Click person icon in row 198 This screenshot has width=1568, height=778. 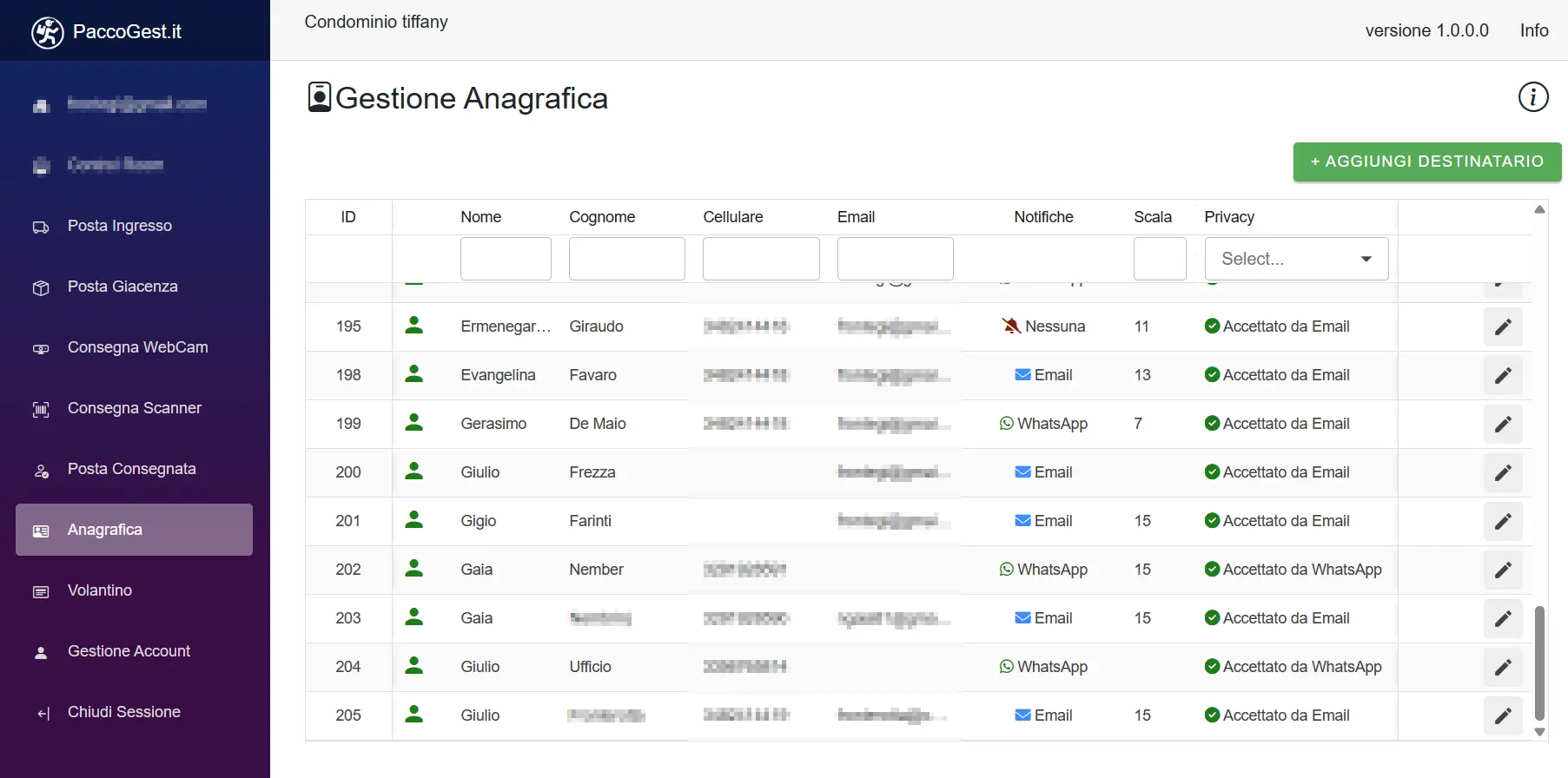pos(414,374)
